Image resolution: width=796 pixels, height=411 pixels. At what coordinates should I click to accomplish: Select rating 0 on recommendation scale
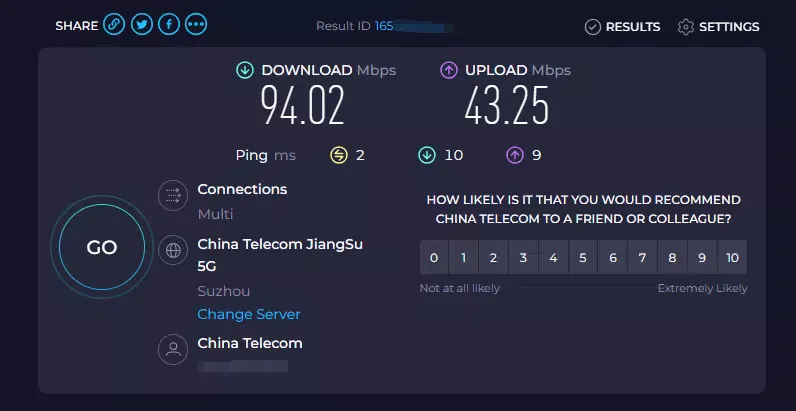tap(433, 258)
